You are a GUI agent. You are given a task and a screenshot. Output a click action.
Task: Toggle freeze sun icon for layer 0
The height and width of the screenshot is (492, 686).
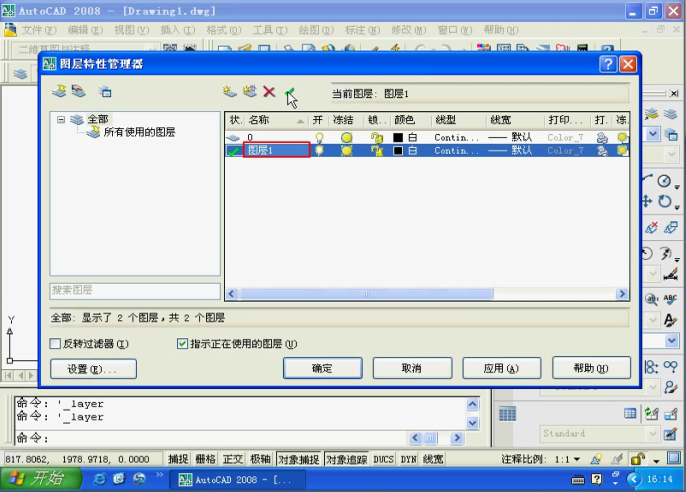tap(346, 137)
